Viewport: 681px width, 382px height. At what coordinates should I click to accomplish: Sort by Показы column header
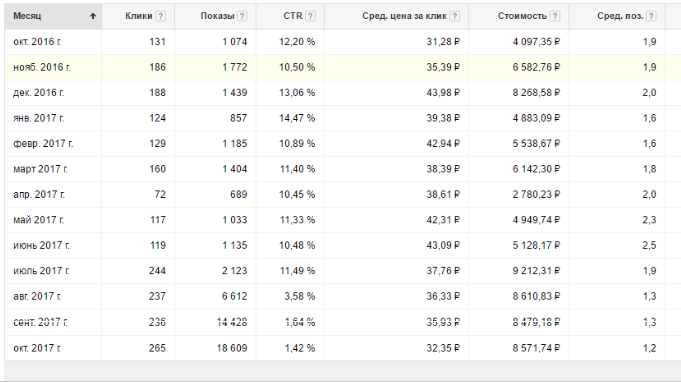[x=217, y=16]
